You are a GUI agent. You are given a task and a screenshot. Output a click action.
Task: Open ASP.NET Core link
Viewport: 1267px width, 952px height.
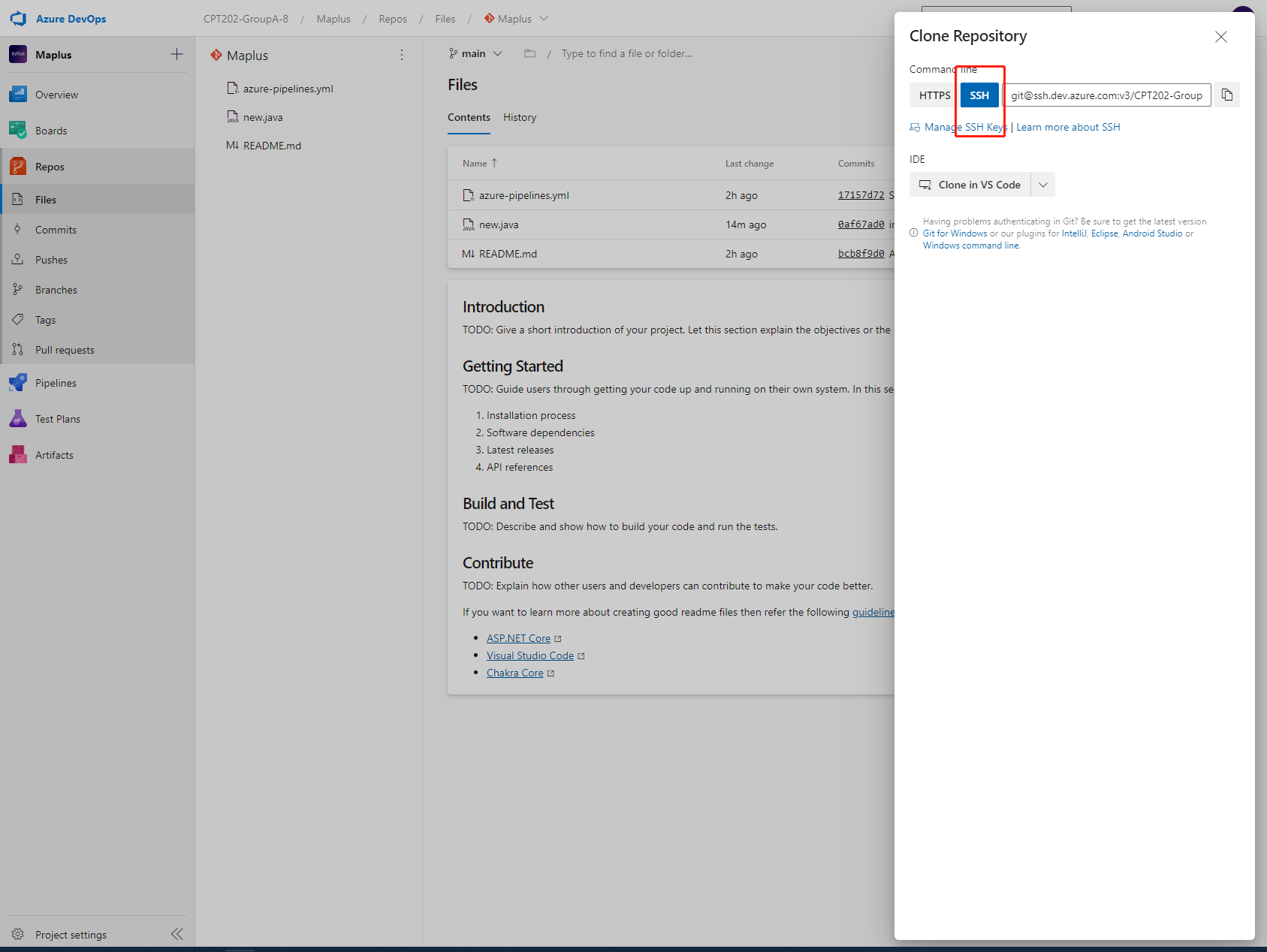click(x=518, y=638)
